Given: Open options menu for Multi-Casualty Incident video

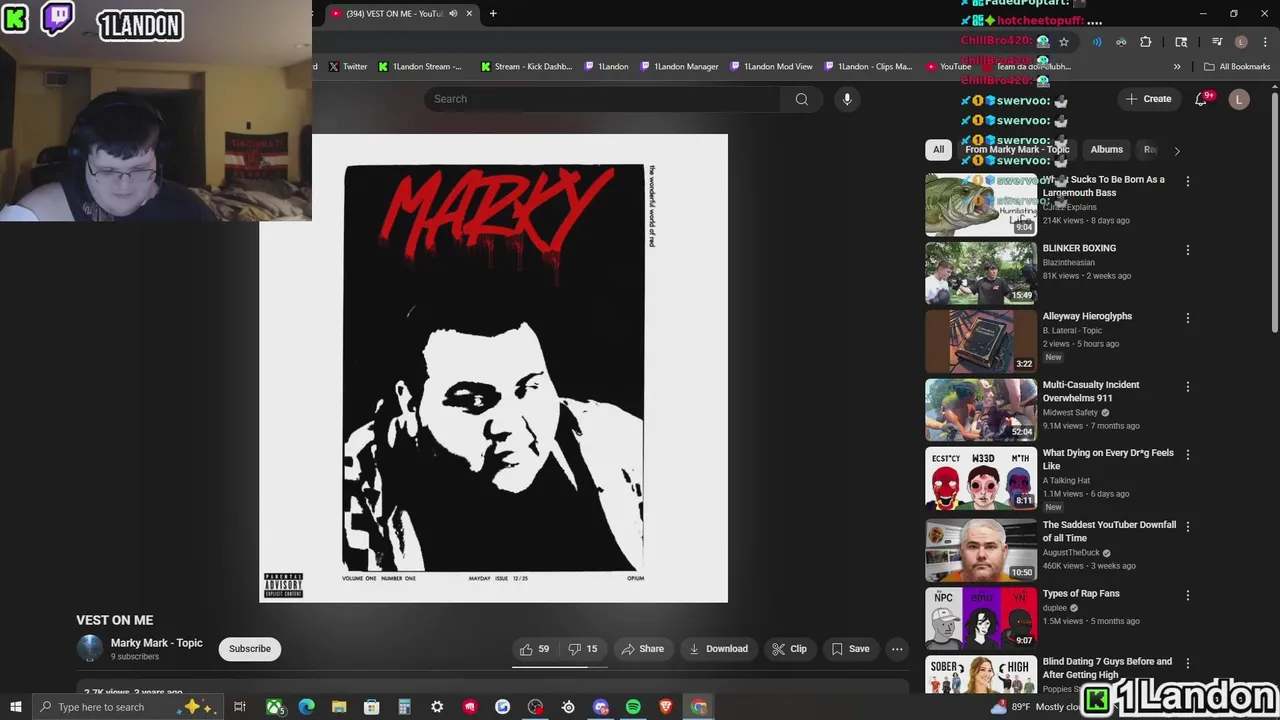Looking at the screenshot, I should [x=1188, y=387].
